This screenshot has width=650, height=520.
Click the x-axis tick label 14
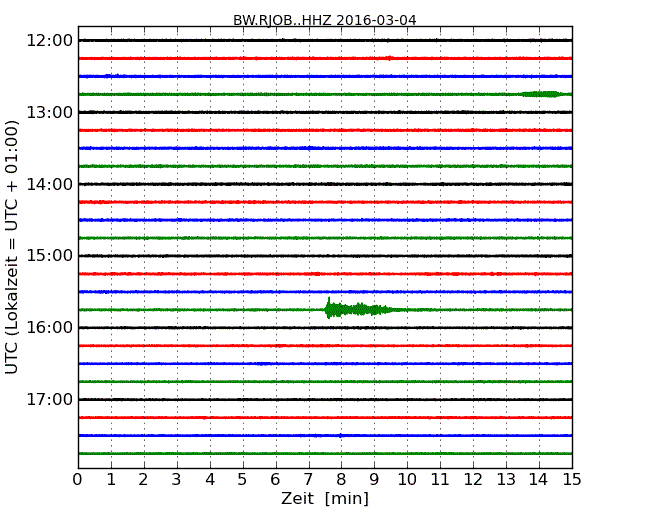[x=539, y=480]
